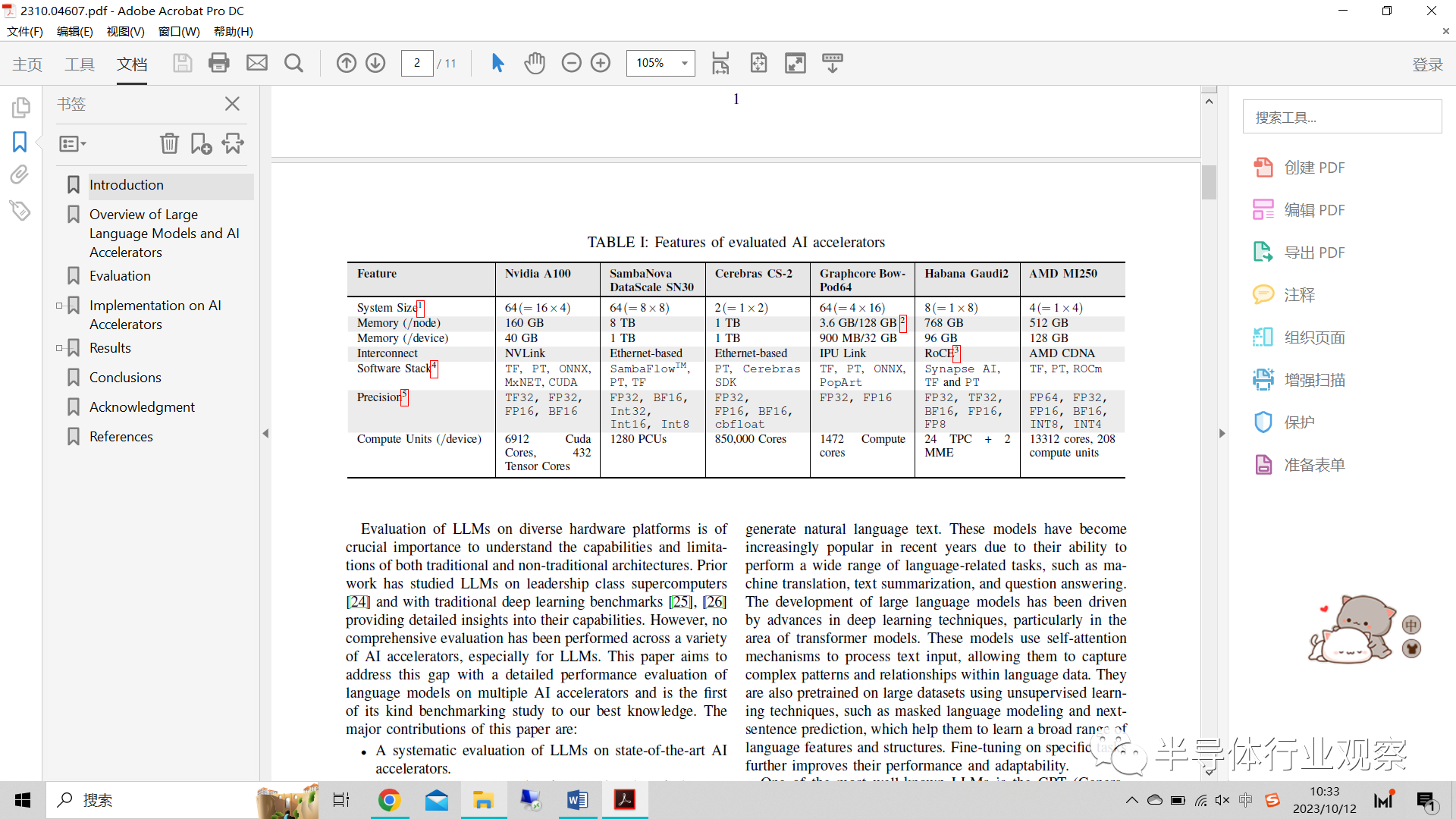Collapse the left navigation pane arrow

click(265, 434)
